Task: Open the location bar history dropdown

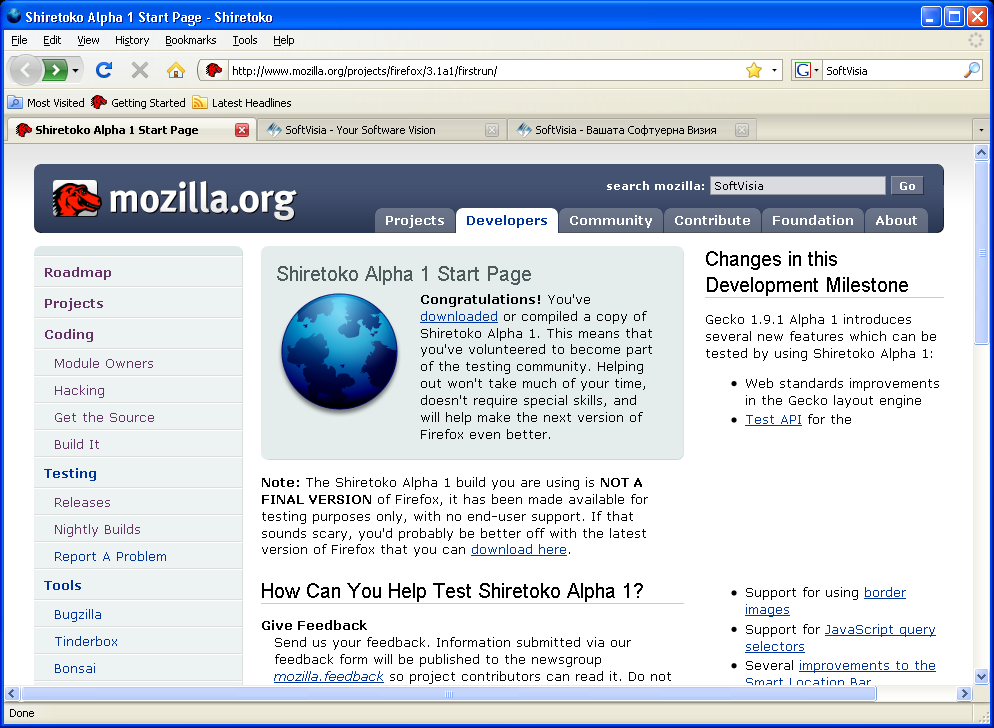Action: click(x=774, y=70)
